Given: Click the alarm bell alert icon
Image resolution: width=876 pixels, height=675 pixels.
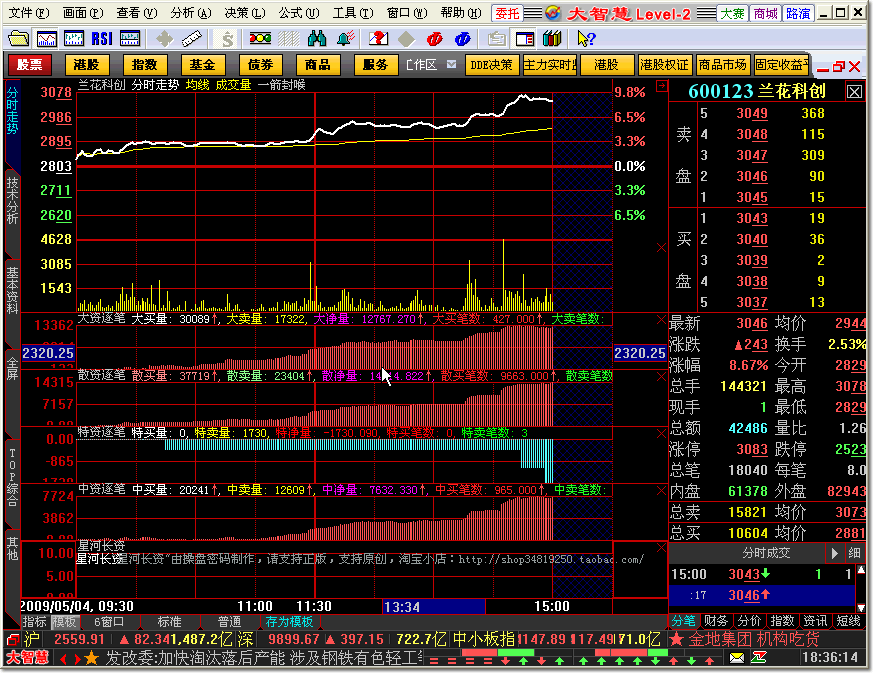Looking at the screenshot, I should tap(346, 39).
